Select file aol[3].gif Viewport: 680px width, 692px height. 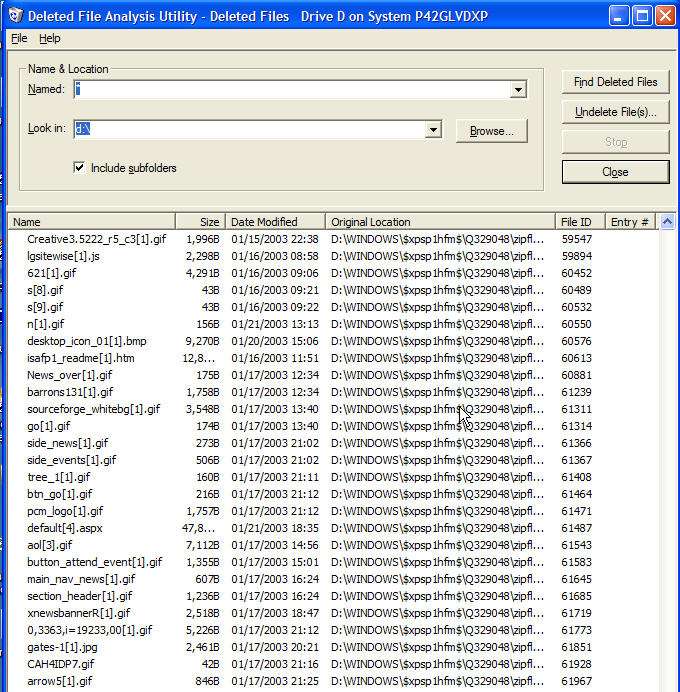[x=49, y=545]
